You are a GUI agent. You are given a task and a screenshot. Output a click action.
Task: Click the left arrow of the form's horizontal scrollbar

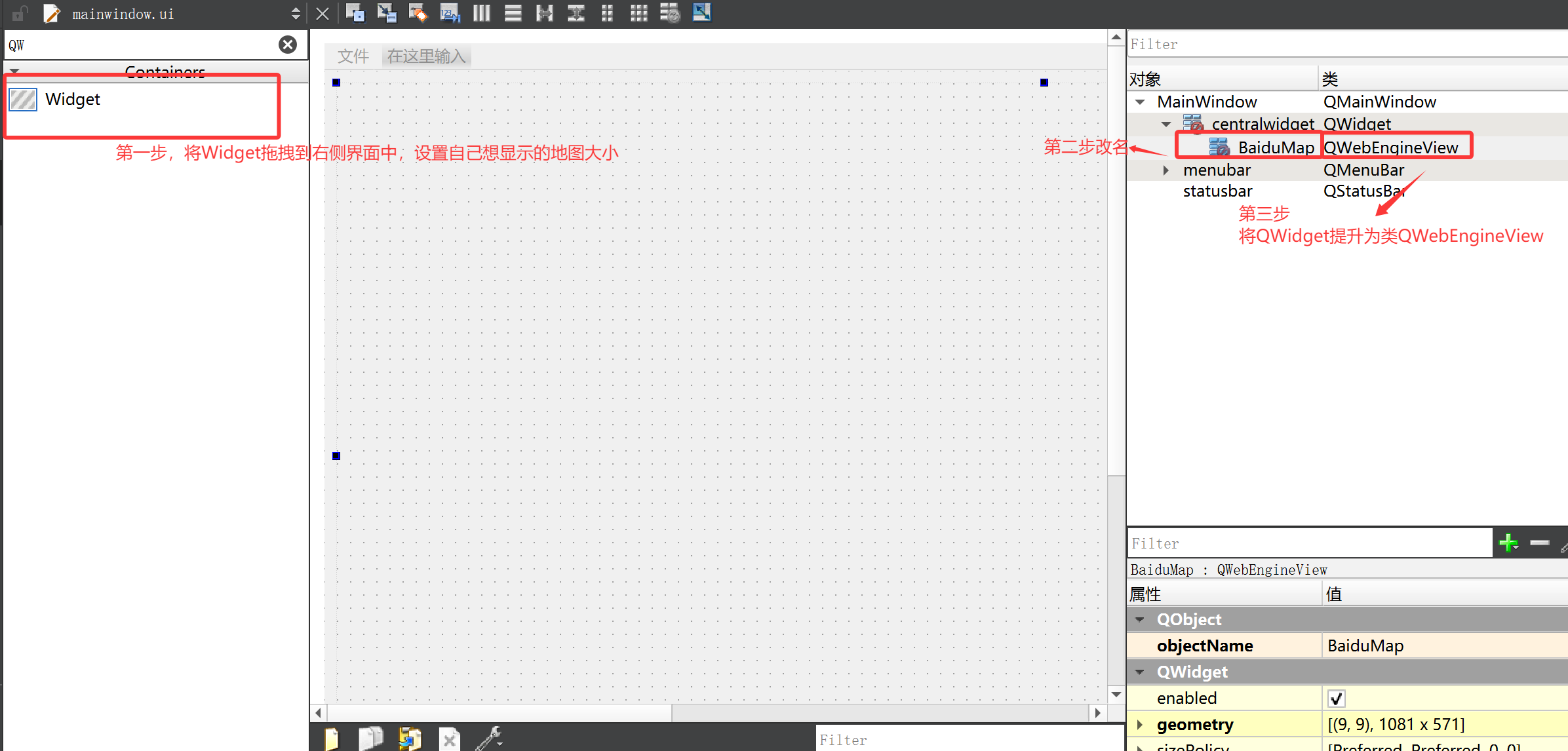coord(318,712)
